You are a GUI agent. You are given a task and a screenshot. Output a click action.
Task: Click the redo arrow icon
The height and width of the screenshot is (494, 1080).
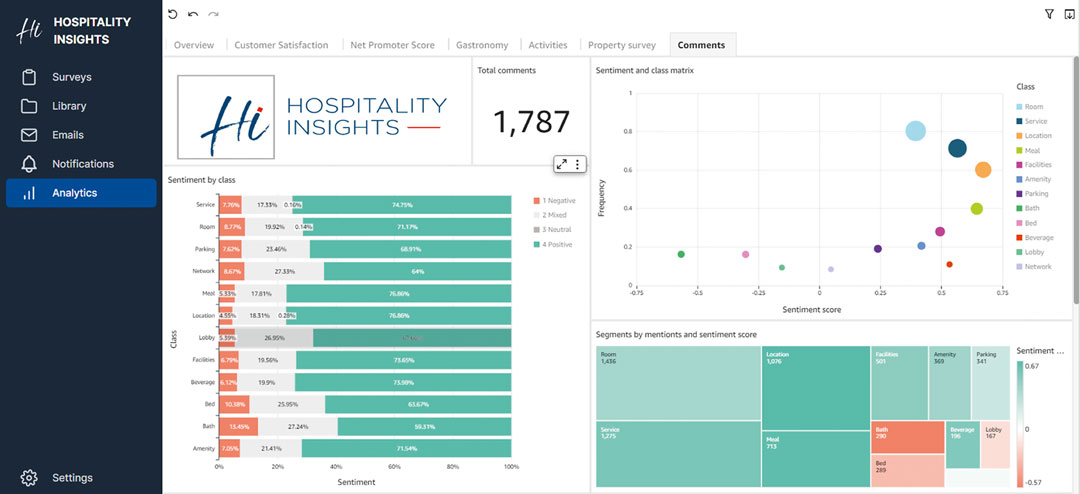[x=213, y=14]
